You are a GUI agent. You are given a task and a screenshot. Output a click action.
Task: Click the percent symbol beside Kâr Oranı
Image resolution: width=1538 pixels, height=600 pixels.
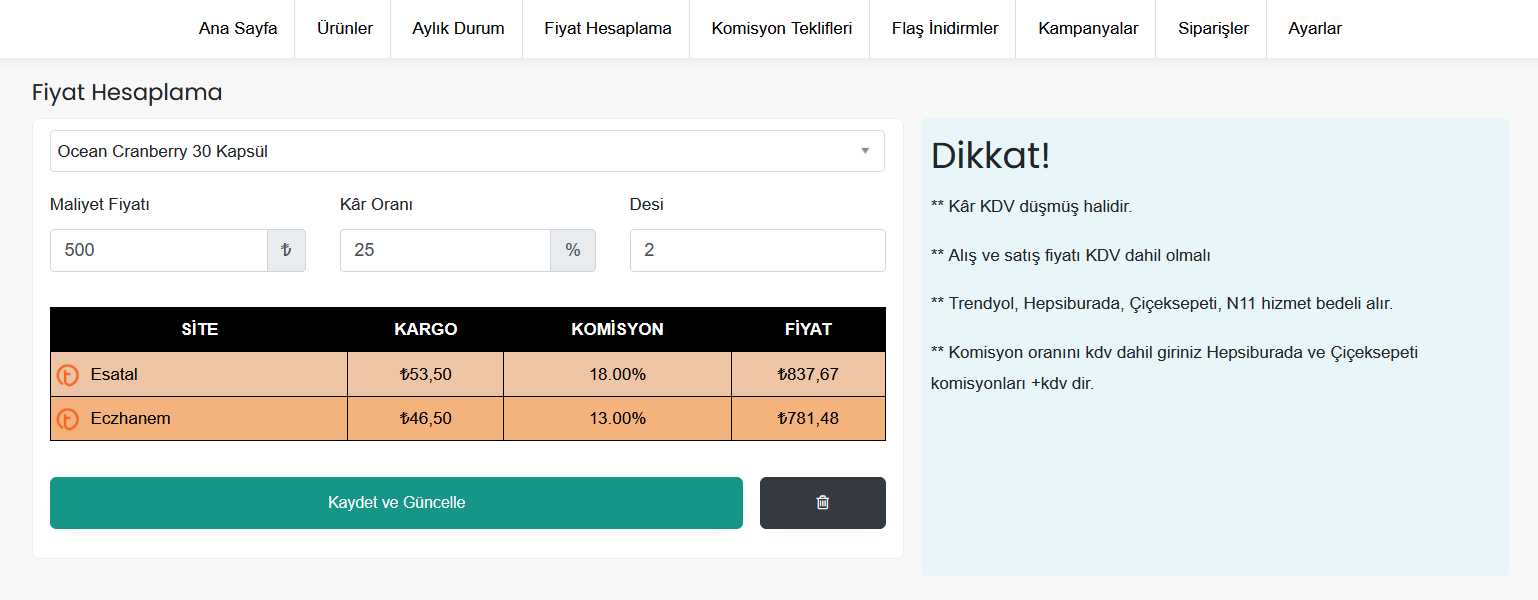tap(573, 250)
